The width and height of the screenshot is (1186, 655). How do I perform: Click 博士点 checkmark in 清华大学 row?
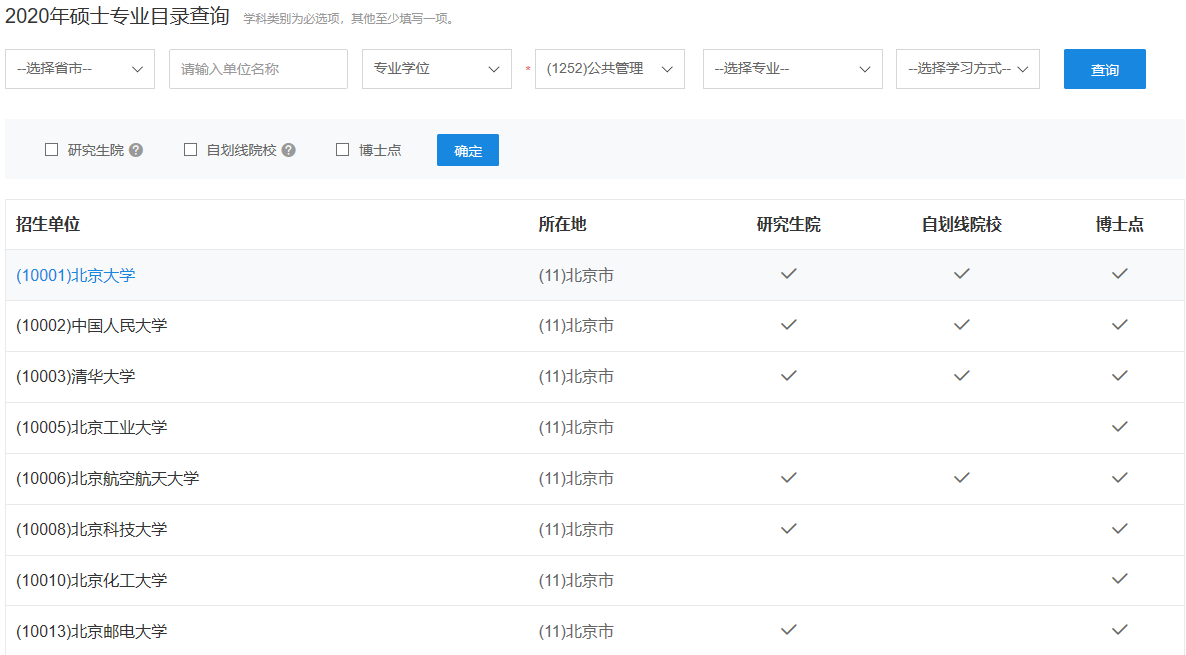(x=1119, y=375)
